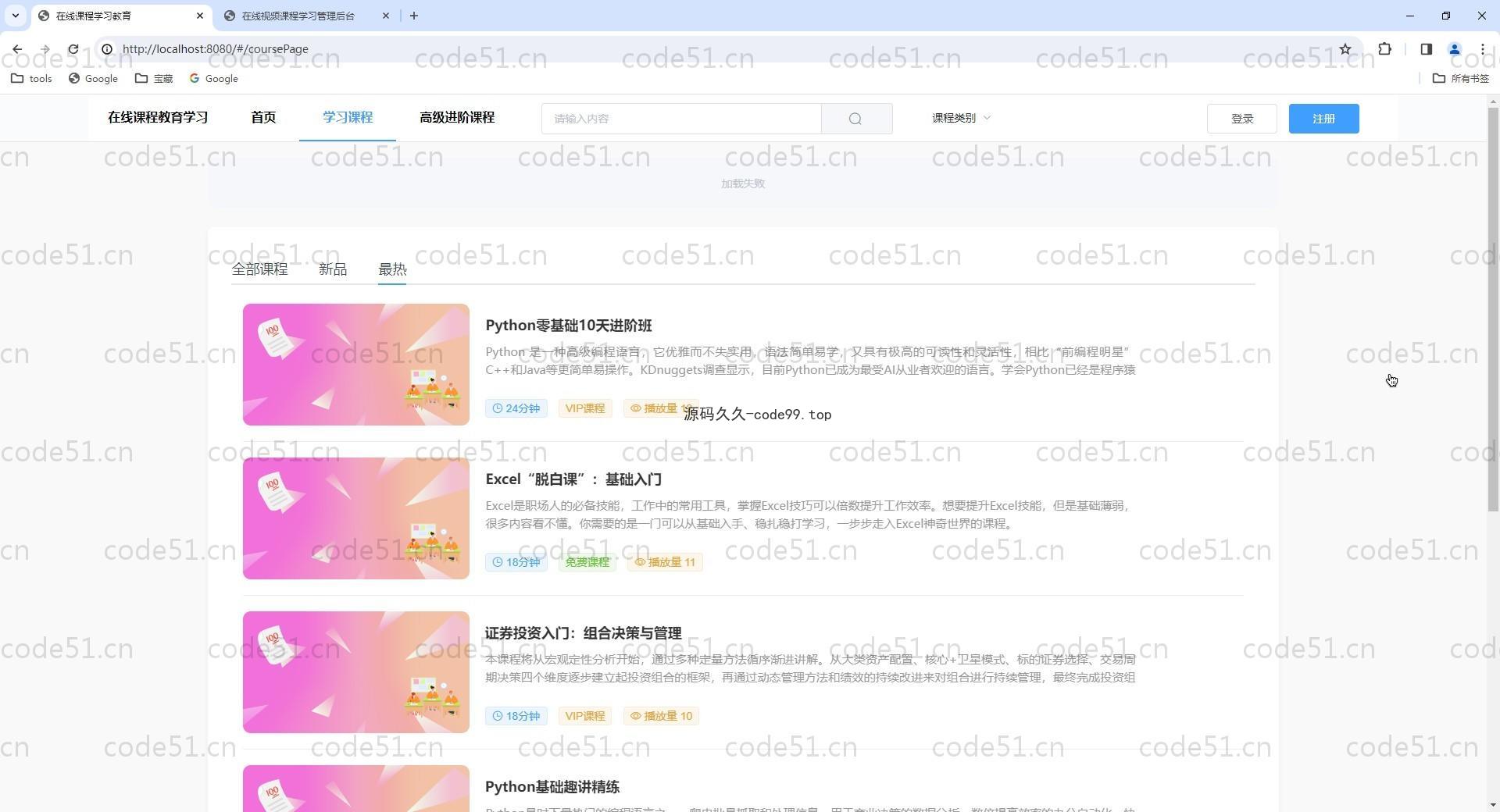Click 播放量 11 tag
The height and width of the screenshot is (812, 1500).
pyautogui.click(x=665, y=562)
